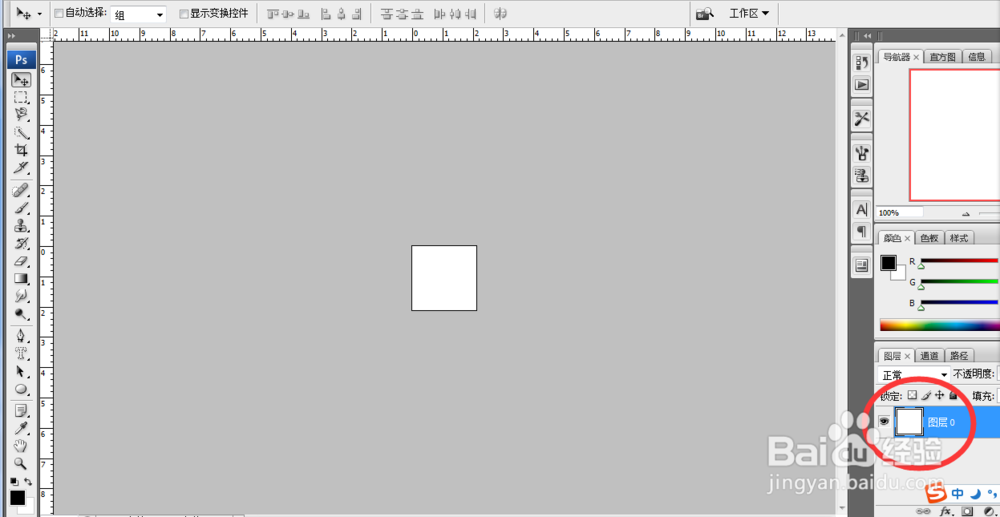Select the Smudge/Blur tool
Image resolution: width=1000 pixels, height=517 pixels.
click(21, 296)
